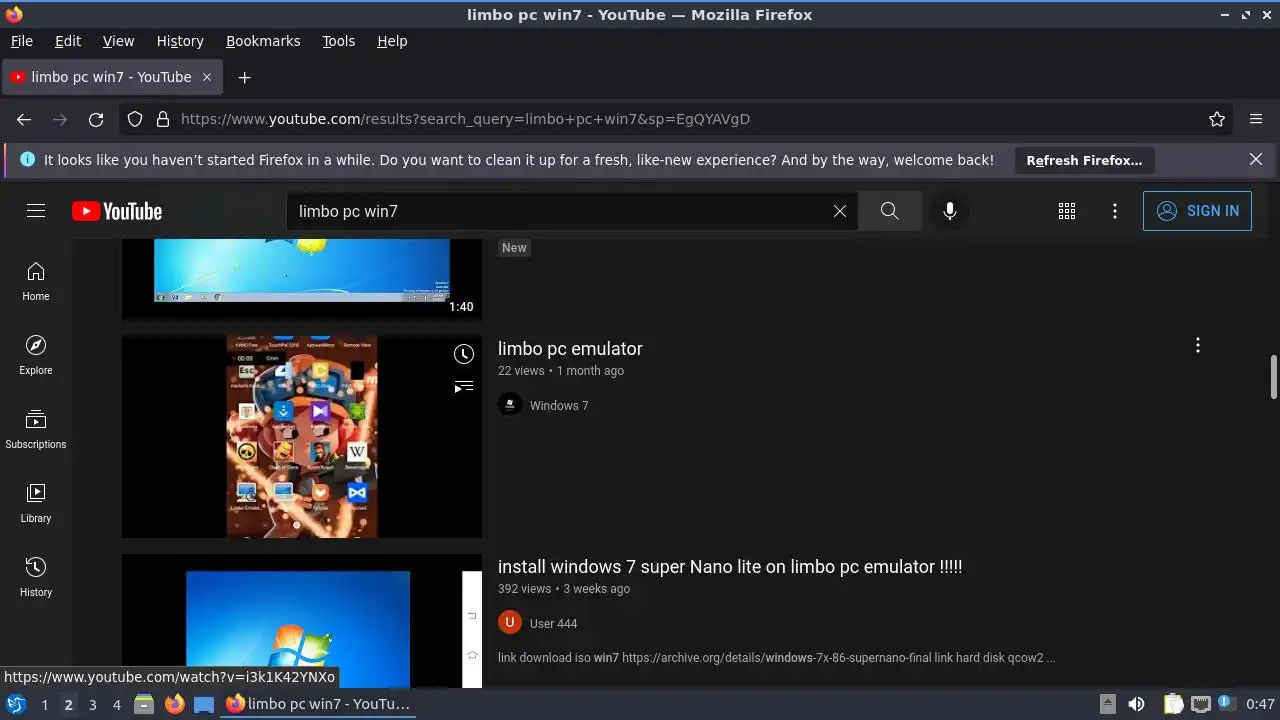The image size is (1280, 720).
Task: Open the History menu
Action: pyautogui.click(x=180, y=41)
